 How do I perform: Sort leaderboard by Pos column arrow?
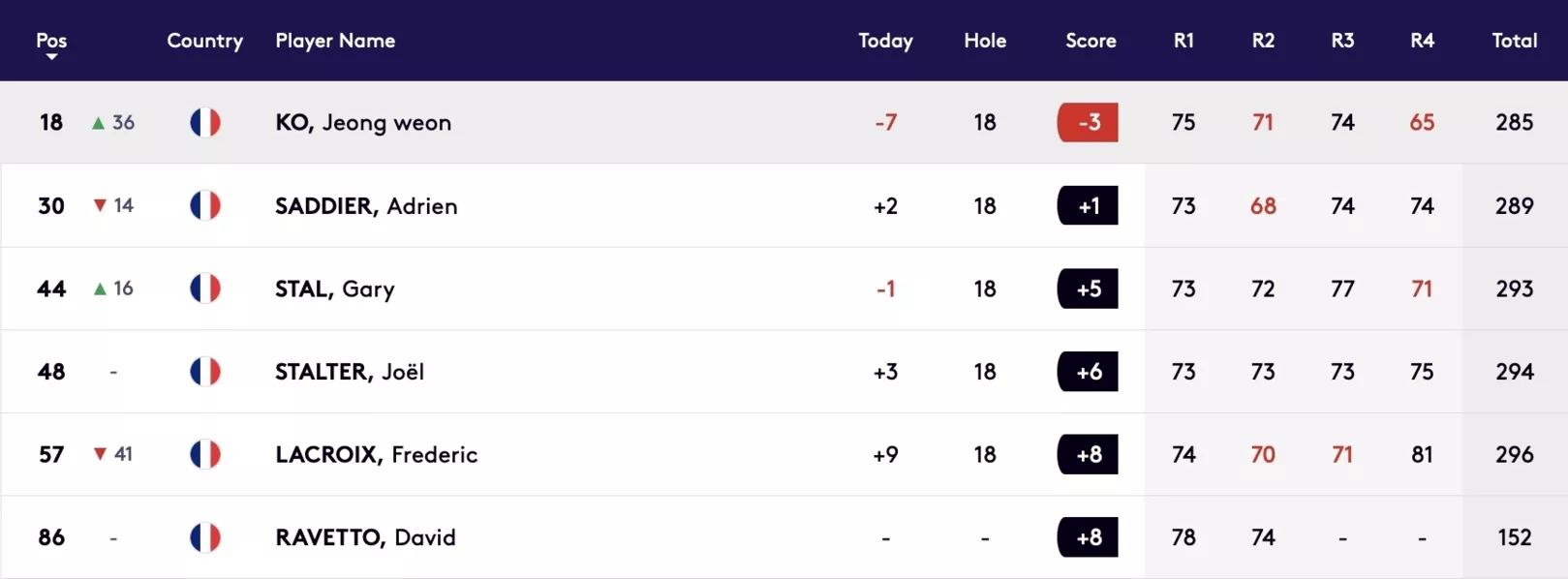tap(51, 57)
